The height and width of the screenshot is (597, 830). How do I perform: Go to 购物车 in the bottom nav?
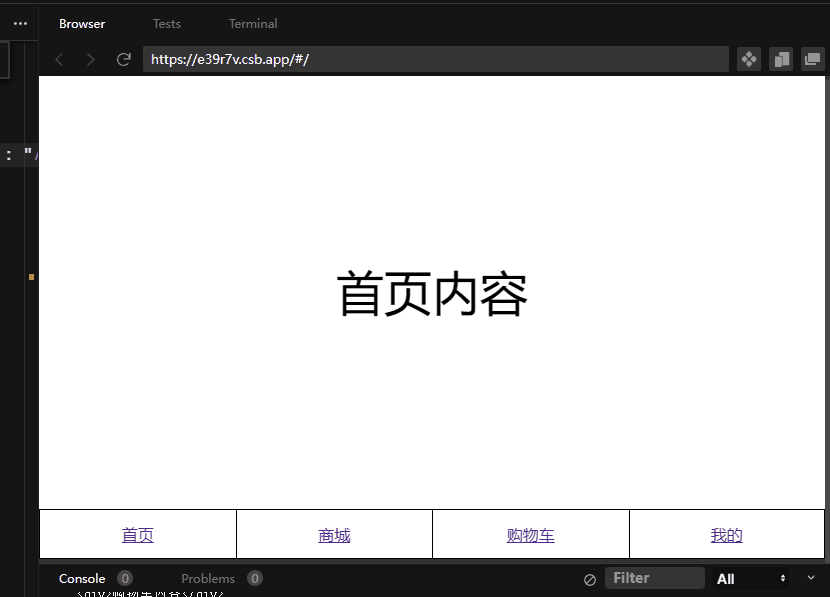[x=530, y=535]
